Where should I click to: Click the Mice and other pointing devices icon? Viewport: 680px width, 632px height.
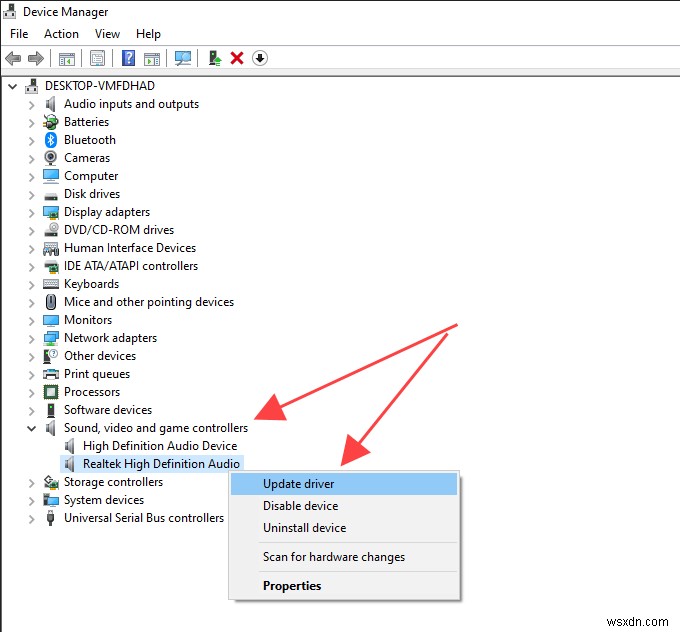[51, 302]
